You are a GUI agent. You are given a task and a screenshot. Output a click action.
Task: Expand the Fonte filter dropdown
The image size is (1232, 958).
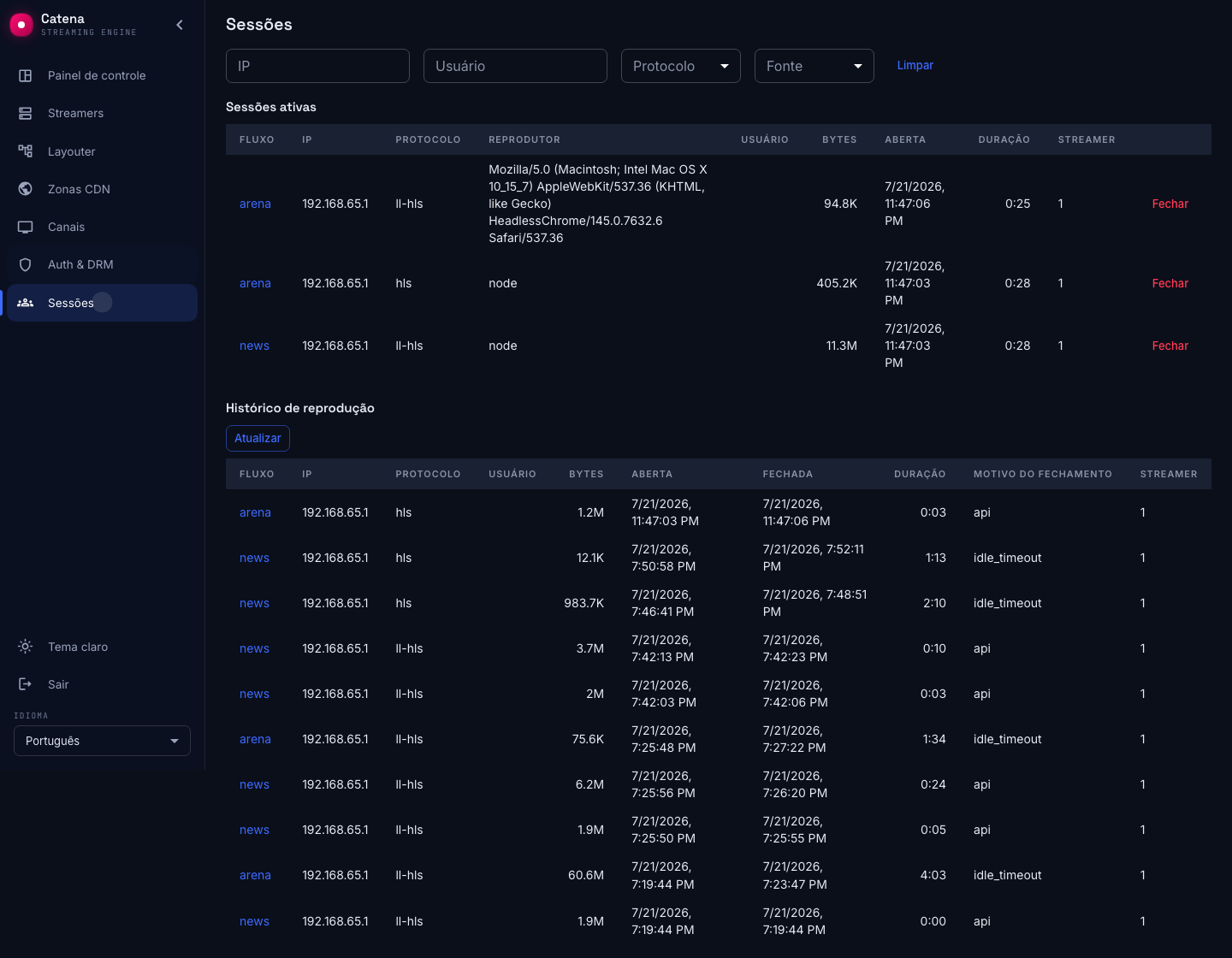[x=814, y=66]
